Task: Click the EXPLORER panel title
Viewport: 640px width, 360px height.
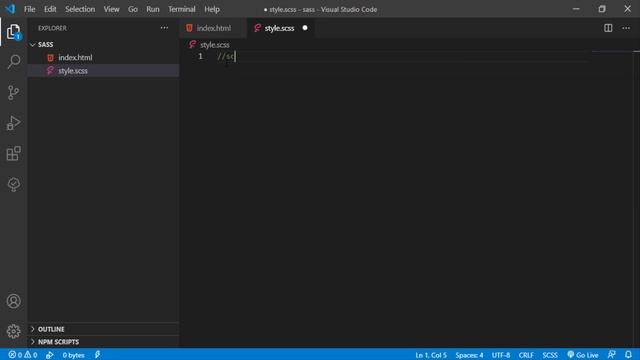Action: [52, 28]
